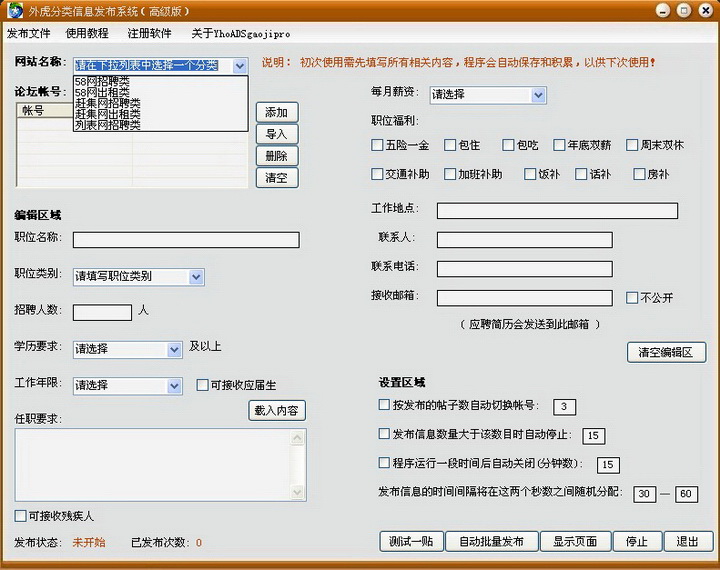Image resolution: width=720 pixels, height=570 pixels.
Task: Click the auto-close minutes field beside 分钟数
Action: coord(608,465)
